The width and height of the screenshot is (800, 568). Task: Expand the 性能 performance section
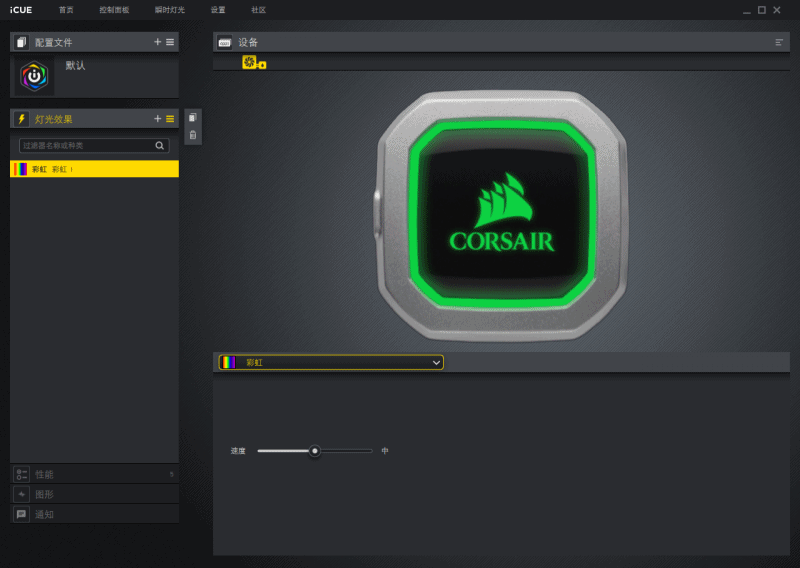(94, 474)
